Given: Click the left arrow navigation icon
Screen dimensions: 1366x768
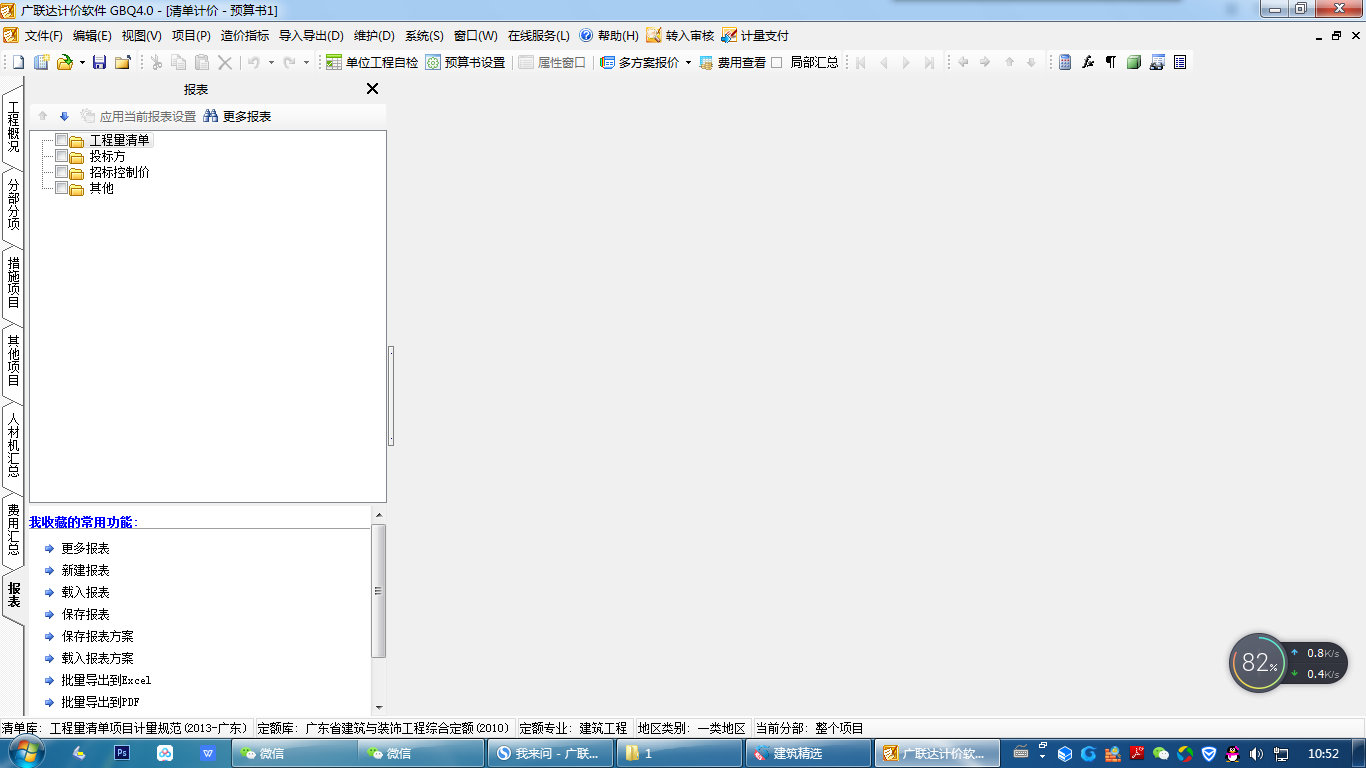Looking at the screenshot, I should pyautogui.click(x=963, y=62).
